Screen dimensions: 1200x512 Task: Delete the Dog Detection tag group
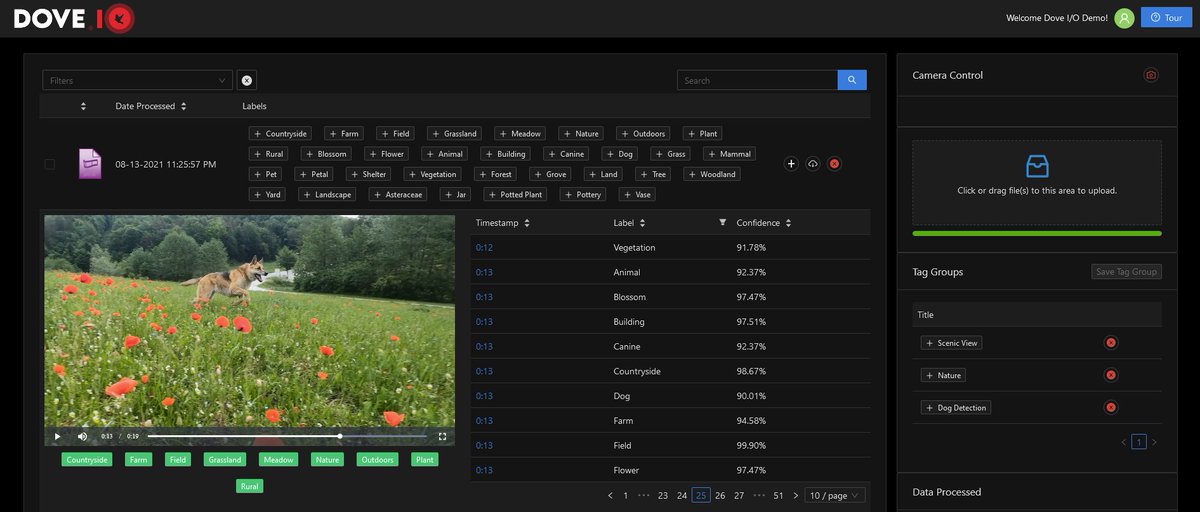(x=1110, y=408)
